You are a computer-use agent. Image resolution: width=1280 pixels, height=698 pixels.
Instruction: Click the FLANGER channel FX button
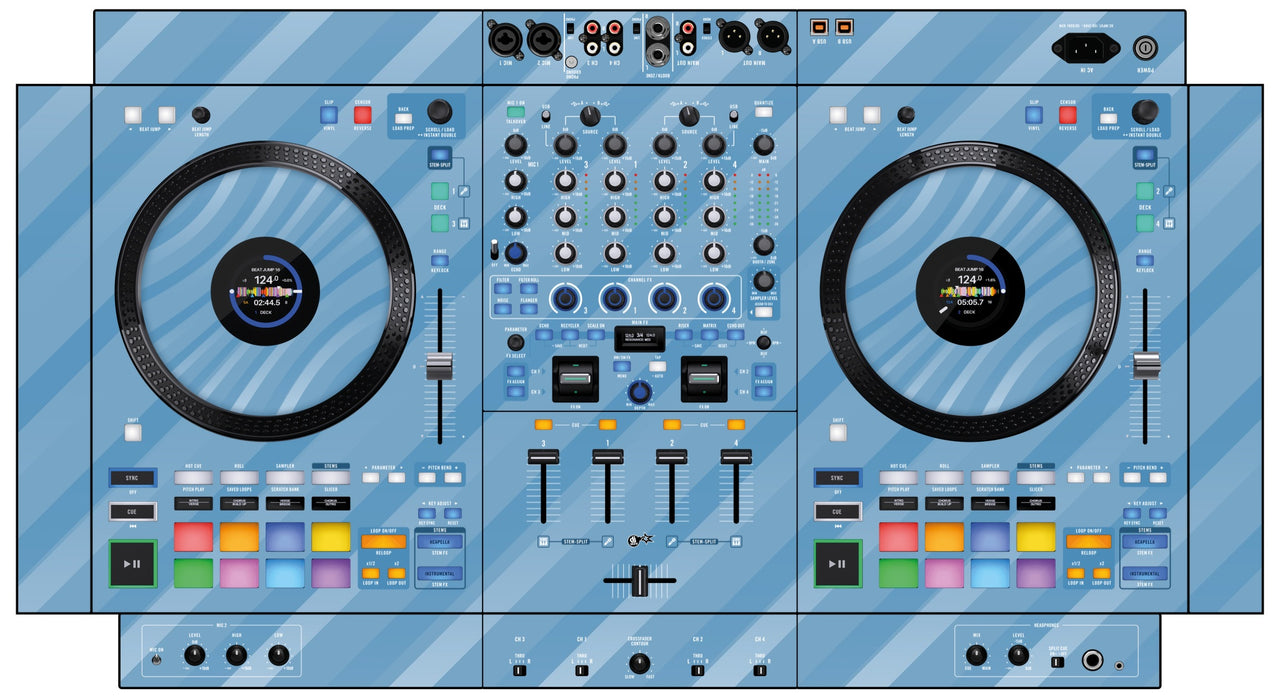pyautogui.click(x=529, y=309)
